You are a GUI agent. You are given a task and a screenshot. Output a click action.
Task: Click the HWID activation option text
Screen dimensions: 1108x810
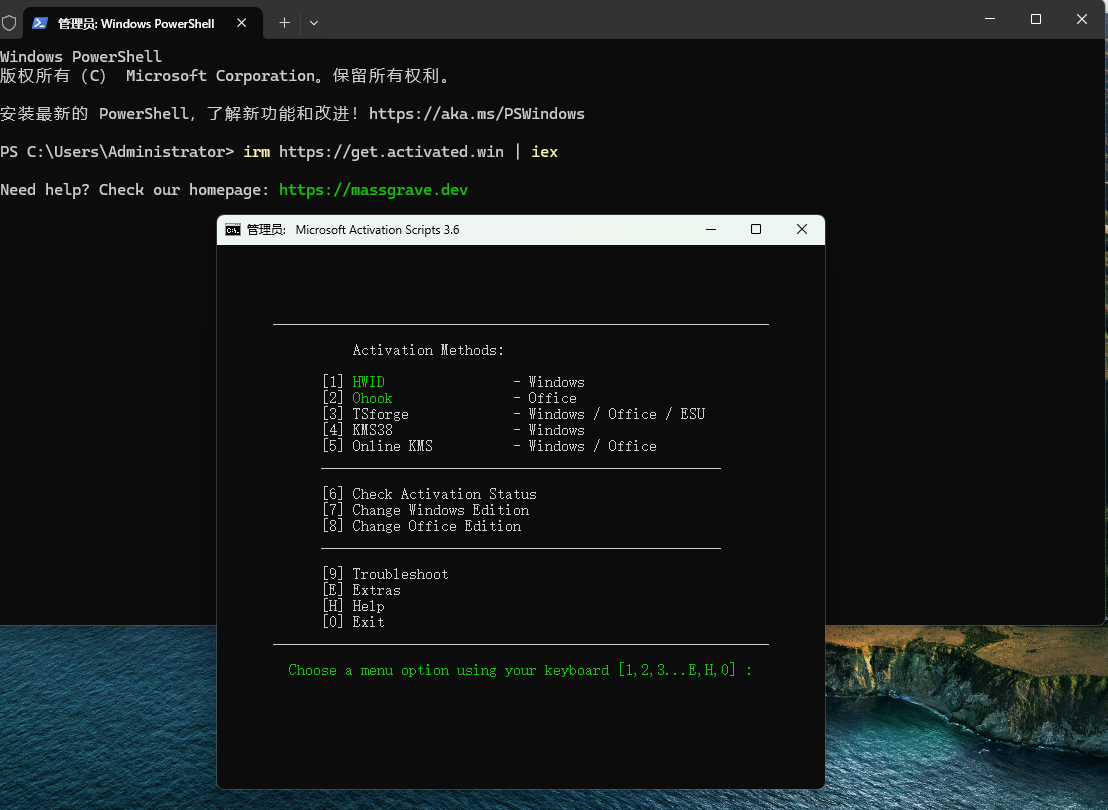tap(369, 382)
